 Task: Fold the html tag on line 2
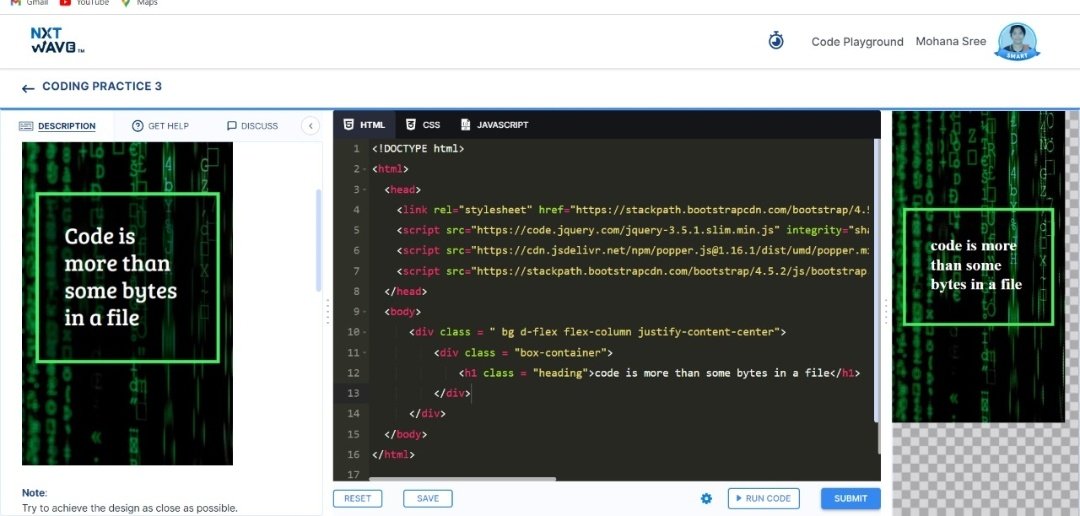click(366, 169)
